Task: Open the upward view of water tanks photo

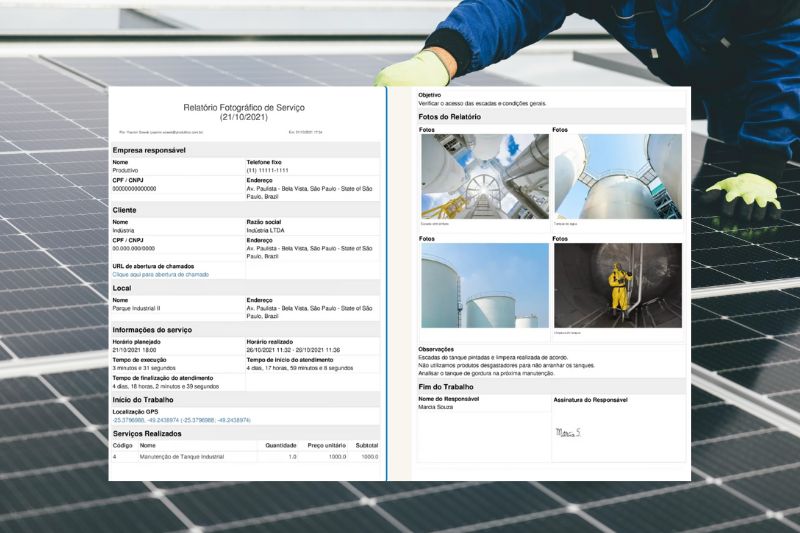Action: [618, 176]
